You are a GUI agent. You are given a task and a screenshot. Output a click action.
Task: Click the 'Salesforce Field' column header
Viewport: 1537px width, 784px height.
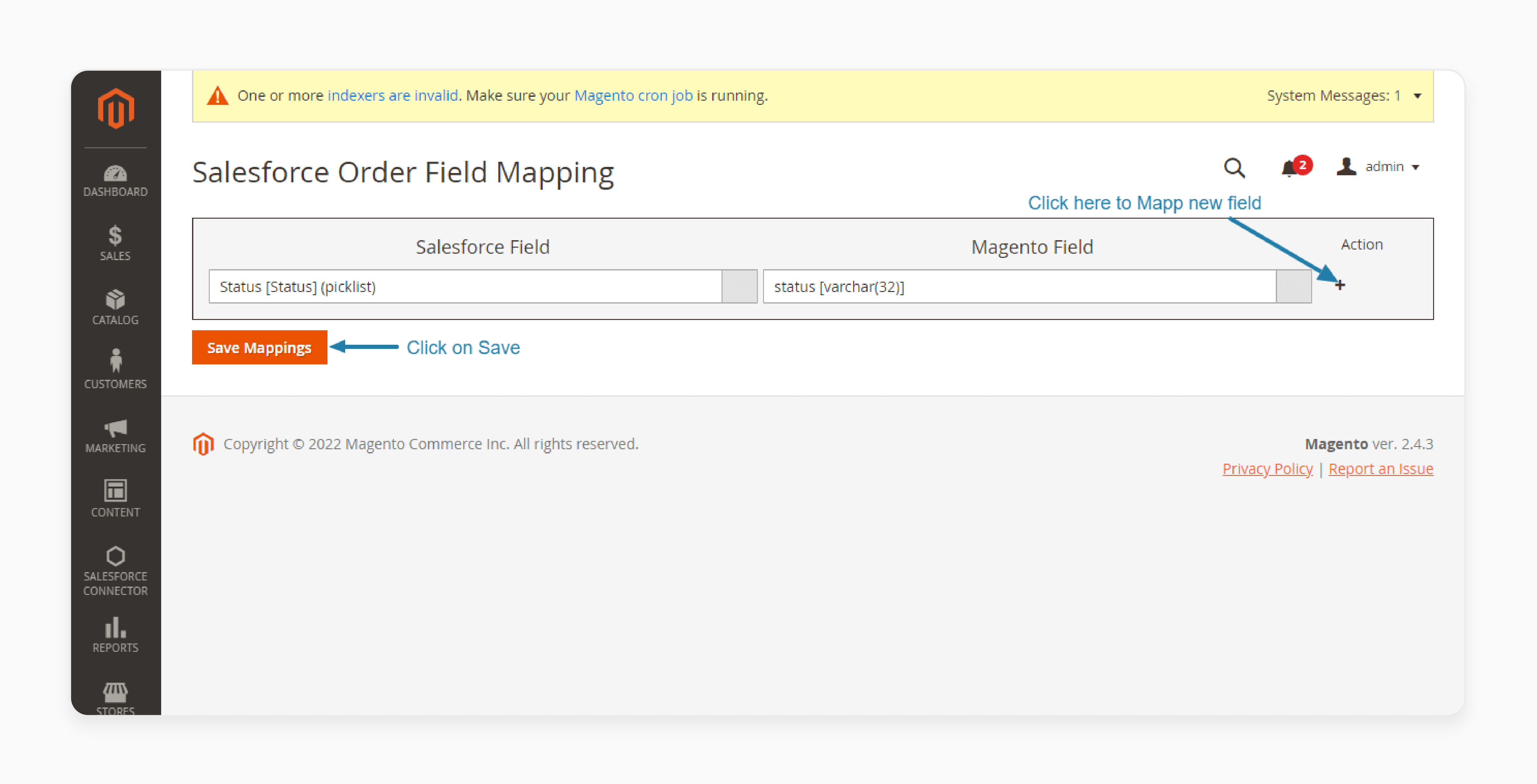coord(483,246)
